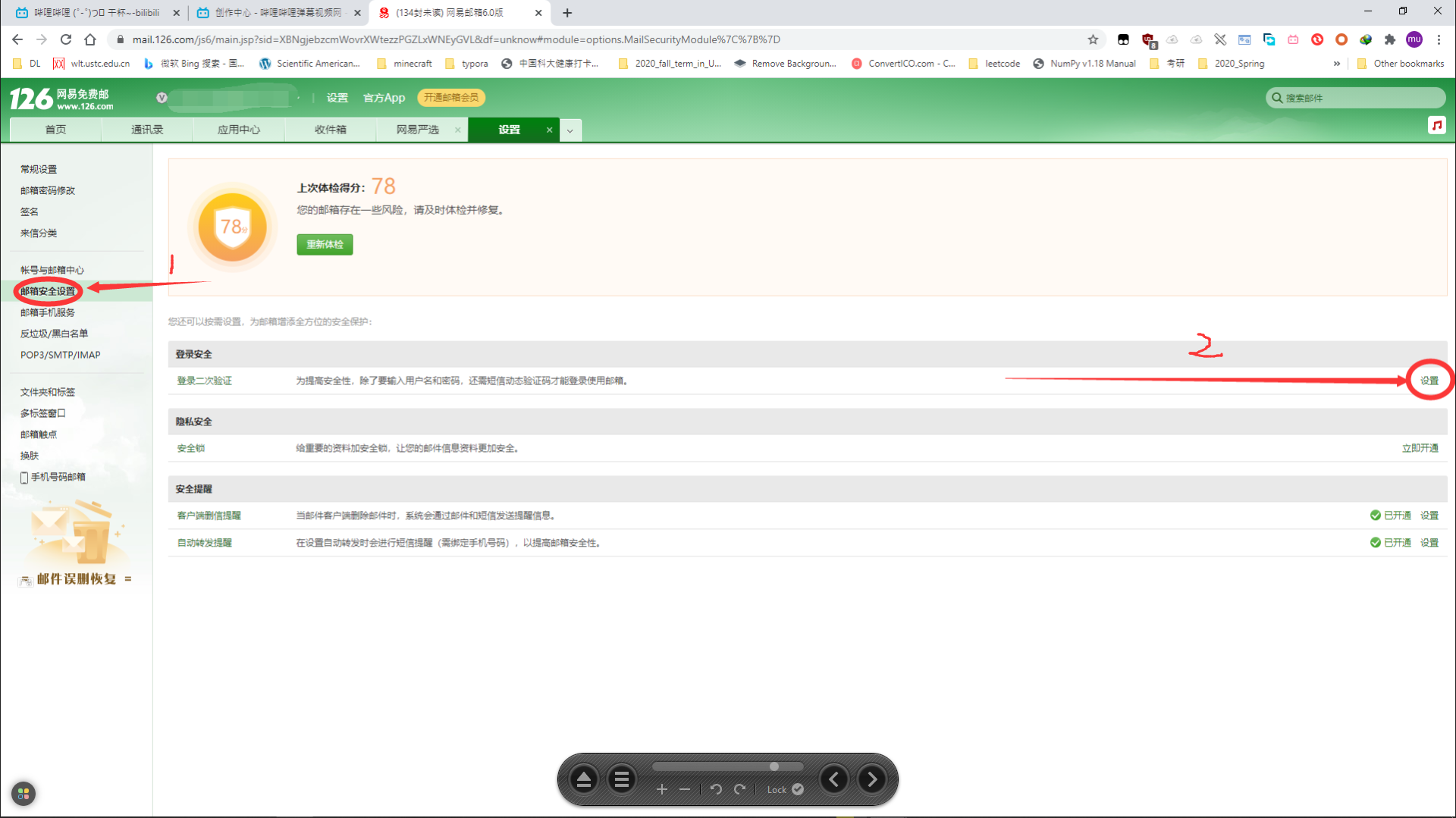Expand hidden bookmarks with double chevron
The width and height of the screenshot is (1456, 818).
point(1336,64)
